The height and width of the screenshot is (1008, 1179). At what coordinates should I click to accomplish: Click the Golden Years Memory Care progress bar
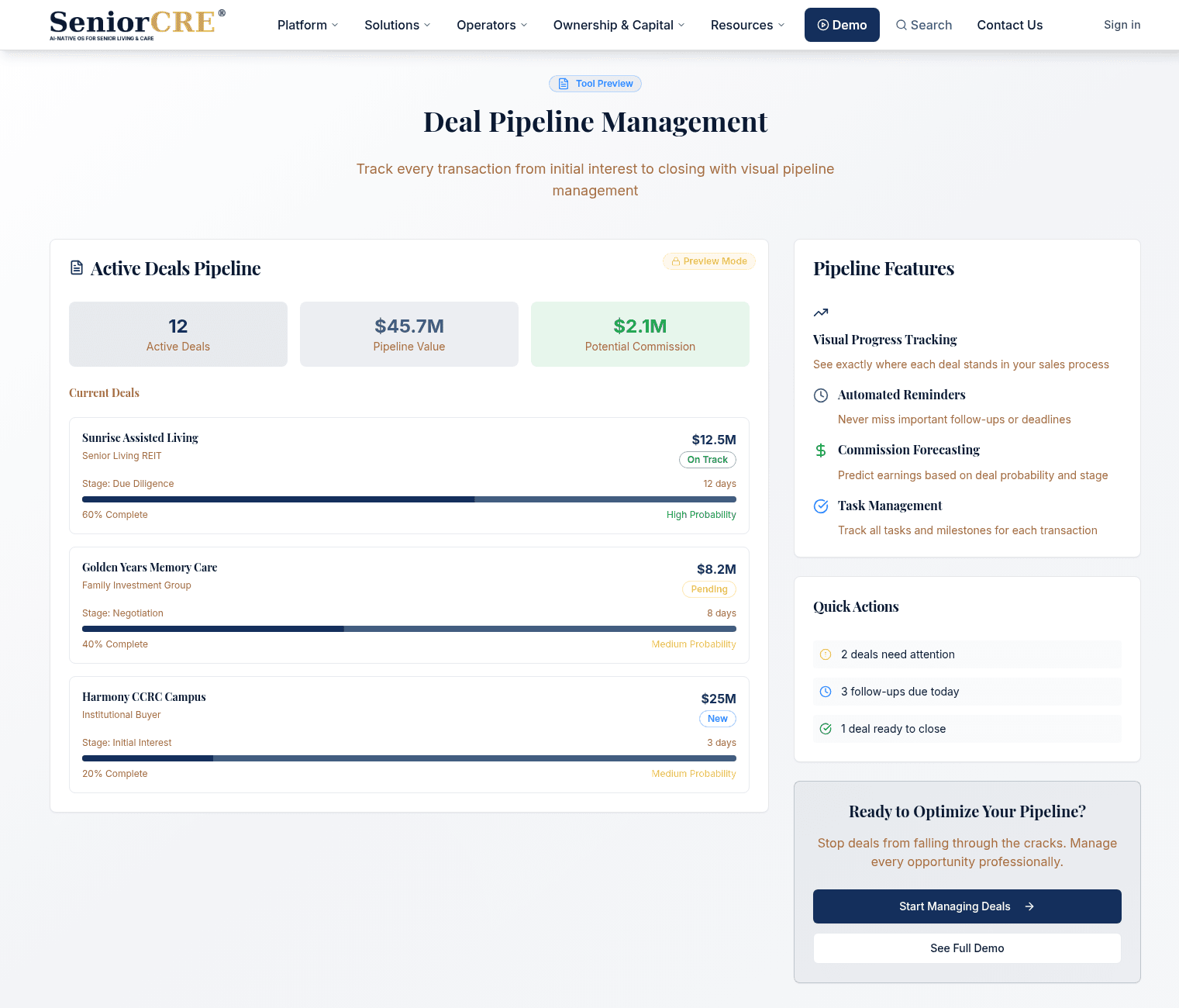(x=409, y=629)
